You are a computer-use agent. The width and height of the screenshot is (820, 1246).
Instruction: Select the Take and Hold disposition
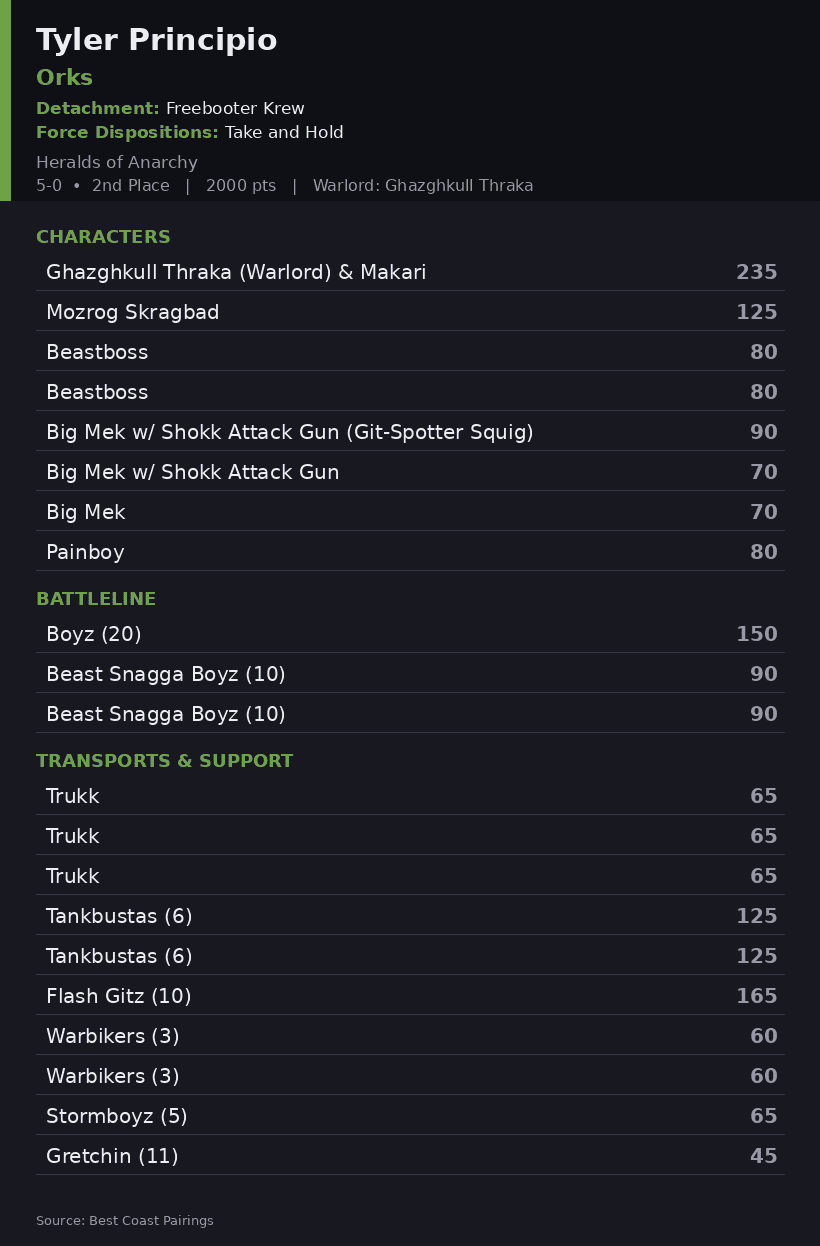284,132
